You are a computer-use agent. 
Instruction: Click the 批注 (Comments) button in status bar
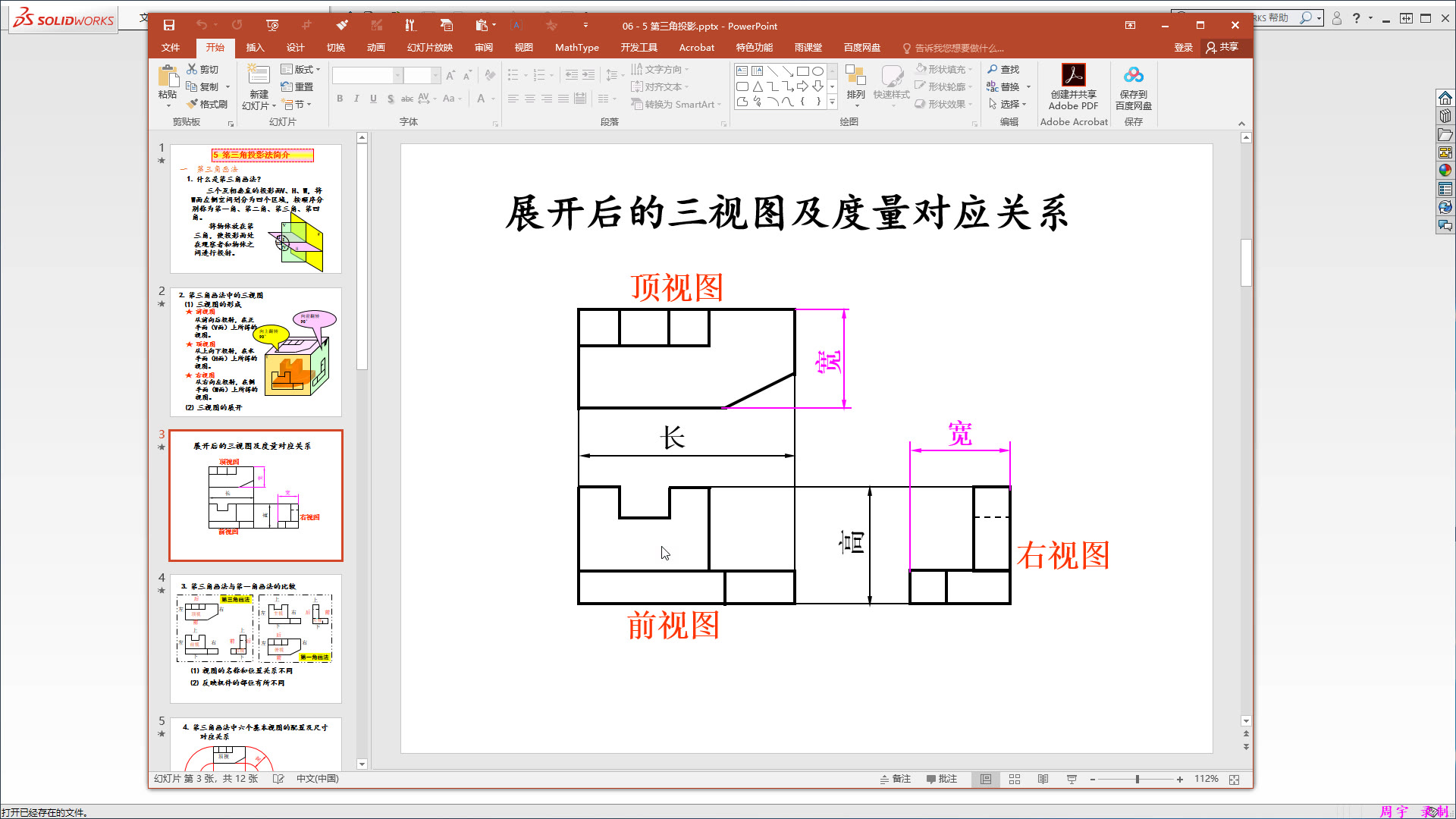941,779
